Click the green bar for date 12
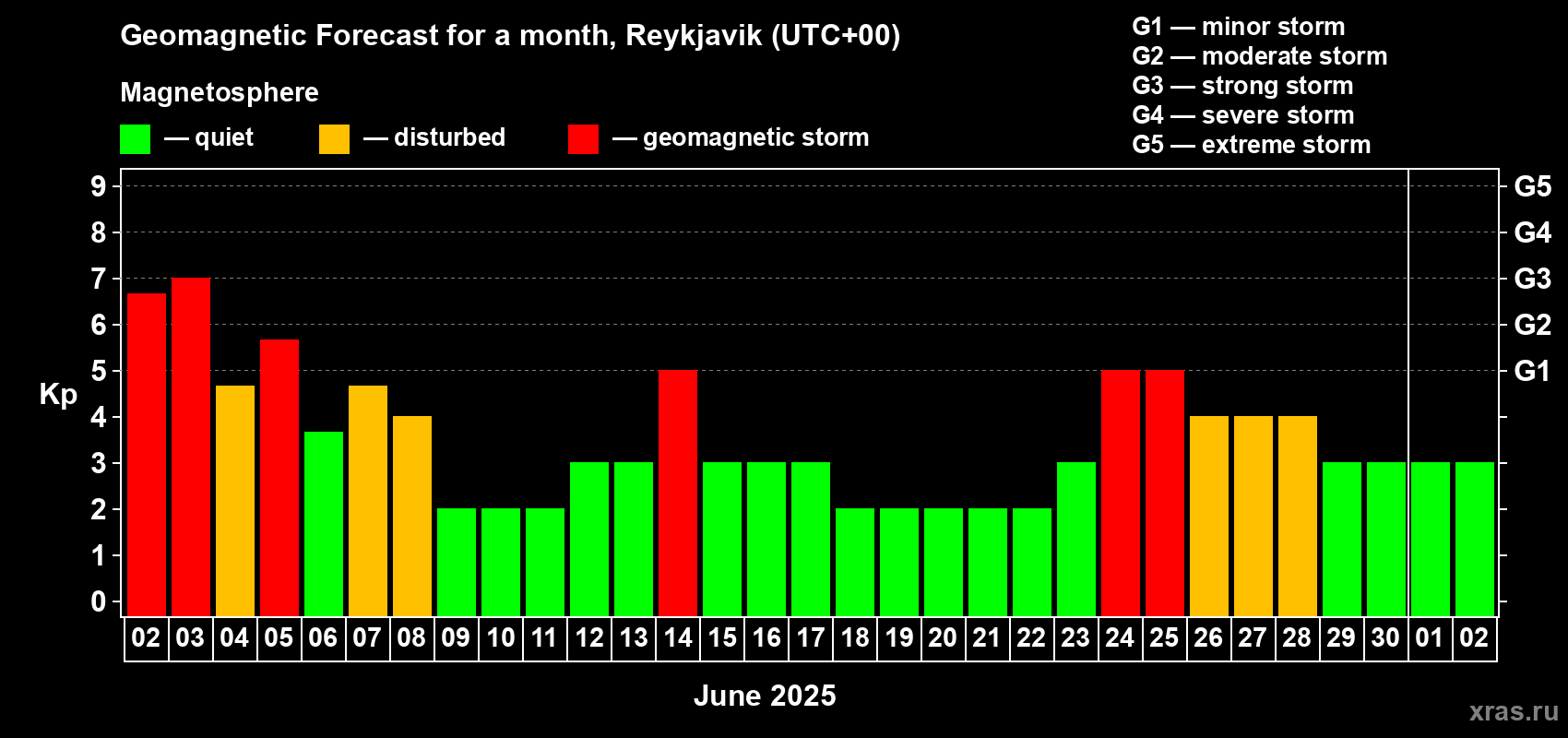The height and width of the screenshot is (738, 1568). [x=589, y=540]
